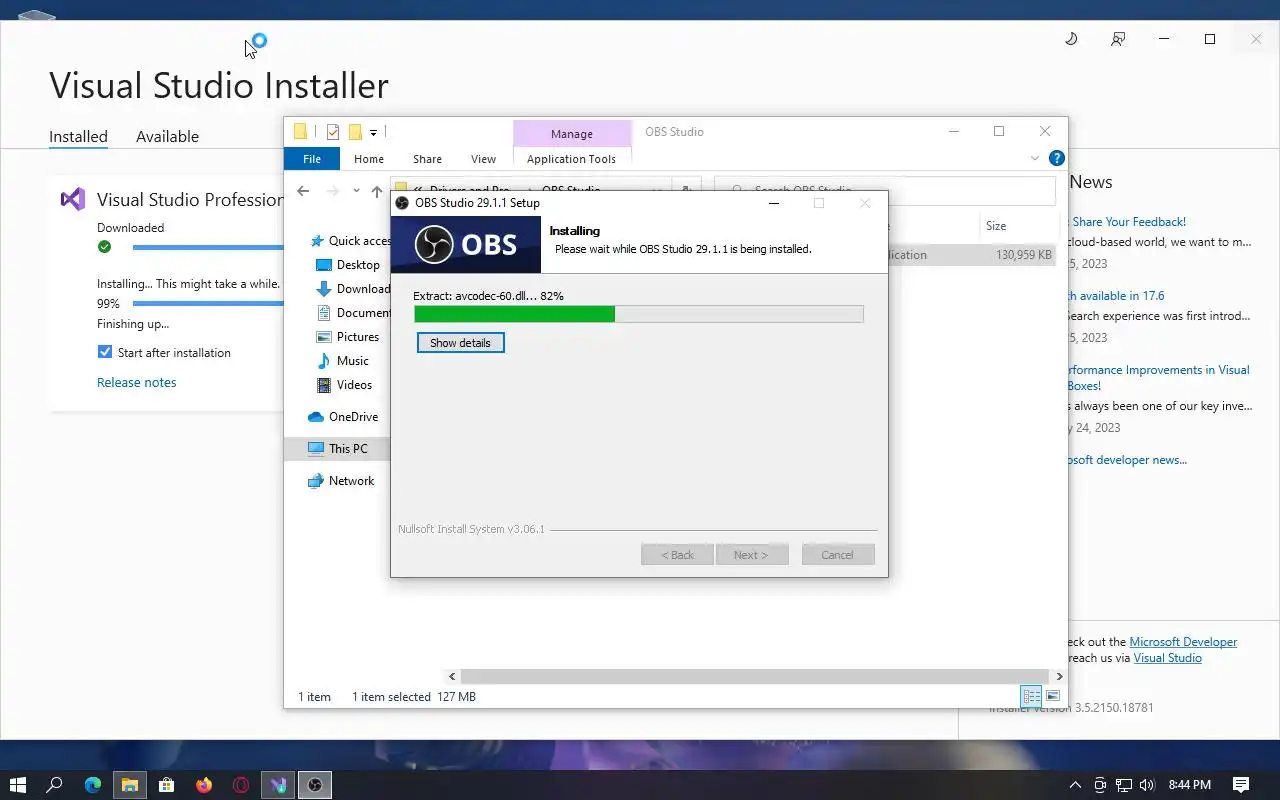Expand the Explorer ribbon chevron
This screenshot has width=1280, height=800.
click(1035, 158)
